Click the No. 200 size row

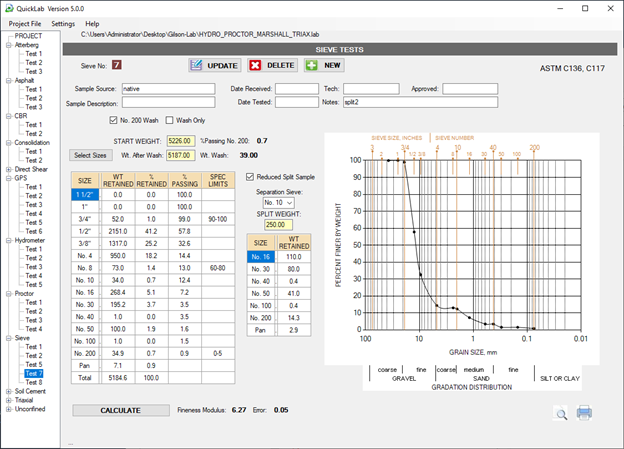[x=153, y=353]
